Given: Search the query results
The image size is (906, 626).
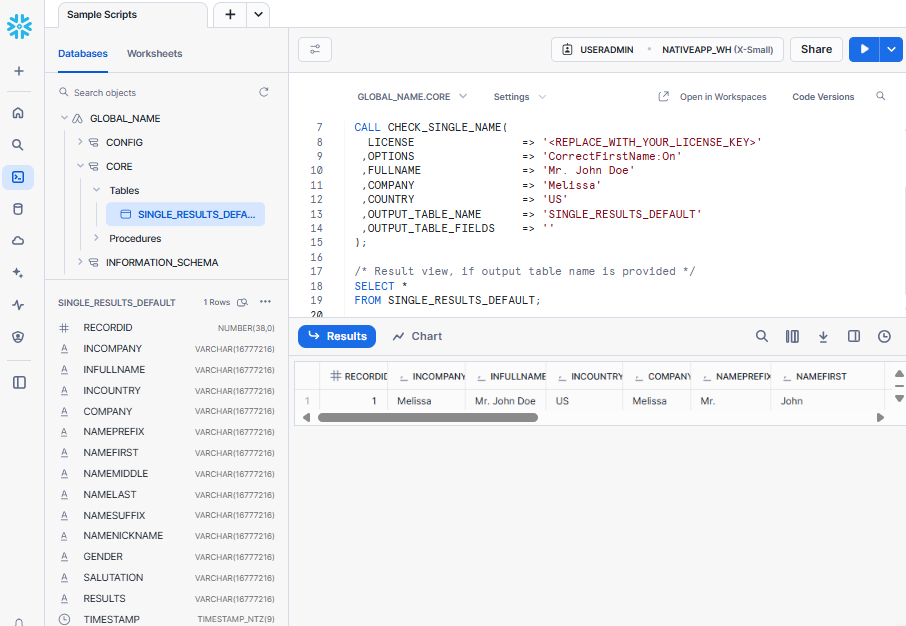Looking at the screenshot, I should (762, 336).
